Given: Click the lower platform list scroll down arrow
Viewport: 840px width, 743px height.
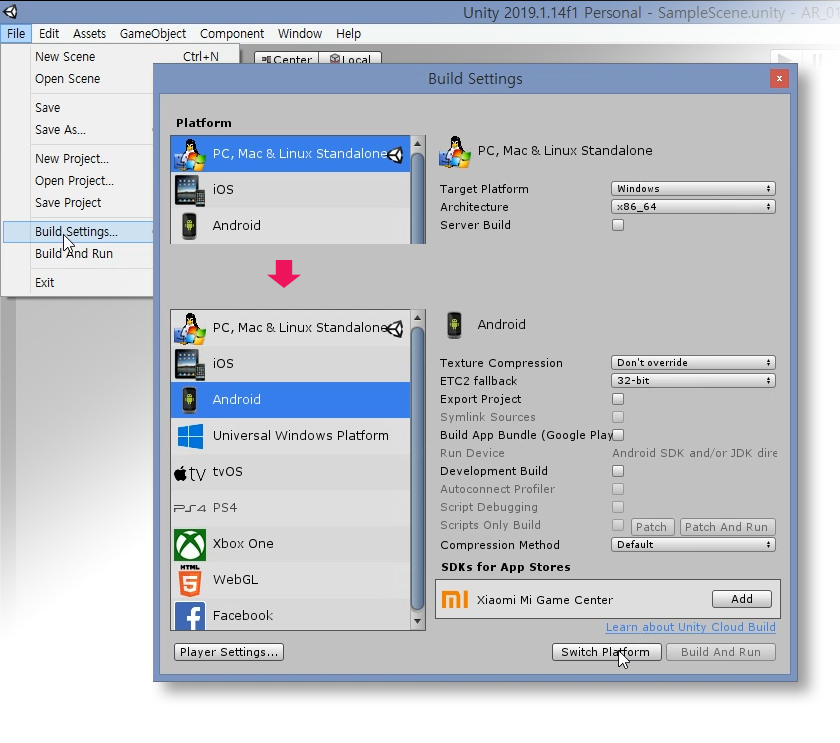Looking at the screenshot, I should coord(417,621).
